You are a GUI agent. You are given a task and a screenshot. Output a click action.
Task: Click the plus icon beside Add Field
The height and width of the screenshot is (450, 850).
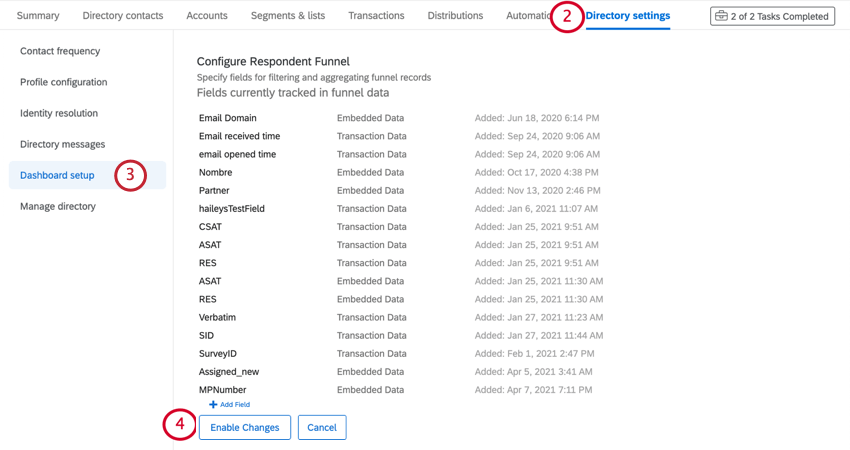pos(213,404)
